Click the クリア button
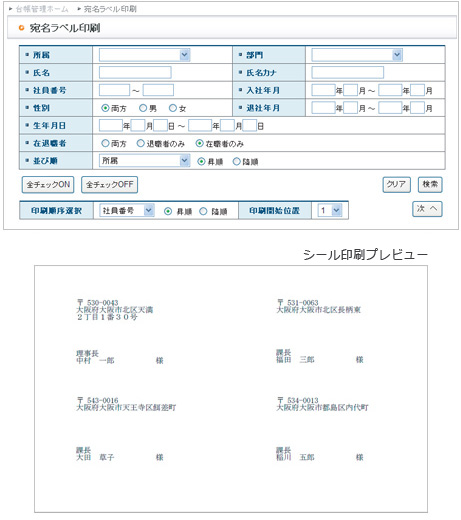461x520 pixels. pyautogui.click(x=396, y=184)
